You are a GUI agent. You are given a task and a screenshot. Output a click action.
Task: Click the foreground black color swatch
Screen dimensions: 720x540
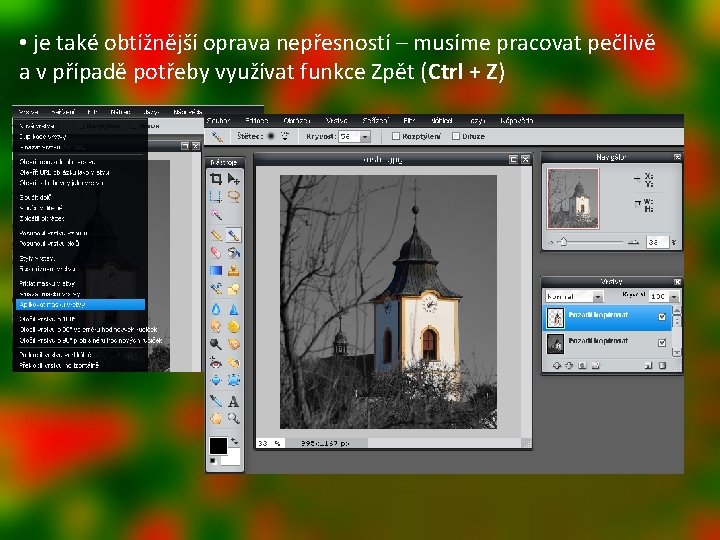(x=218, y=446)
